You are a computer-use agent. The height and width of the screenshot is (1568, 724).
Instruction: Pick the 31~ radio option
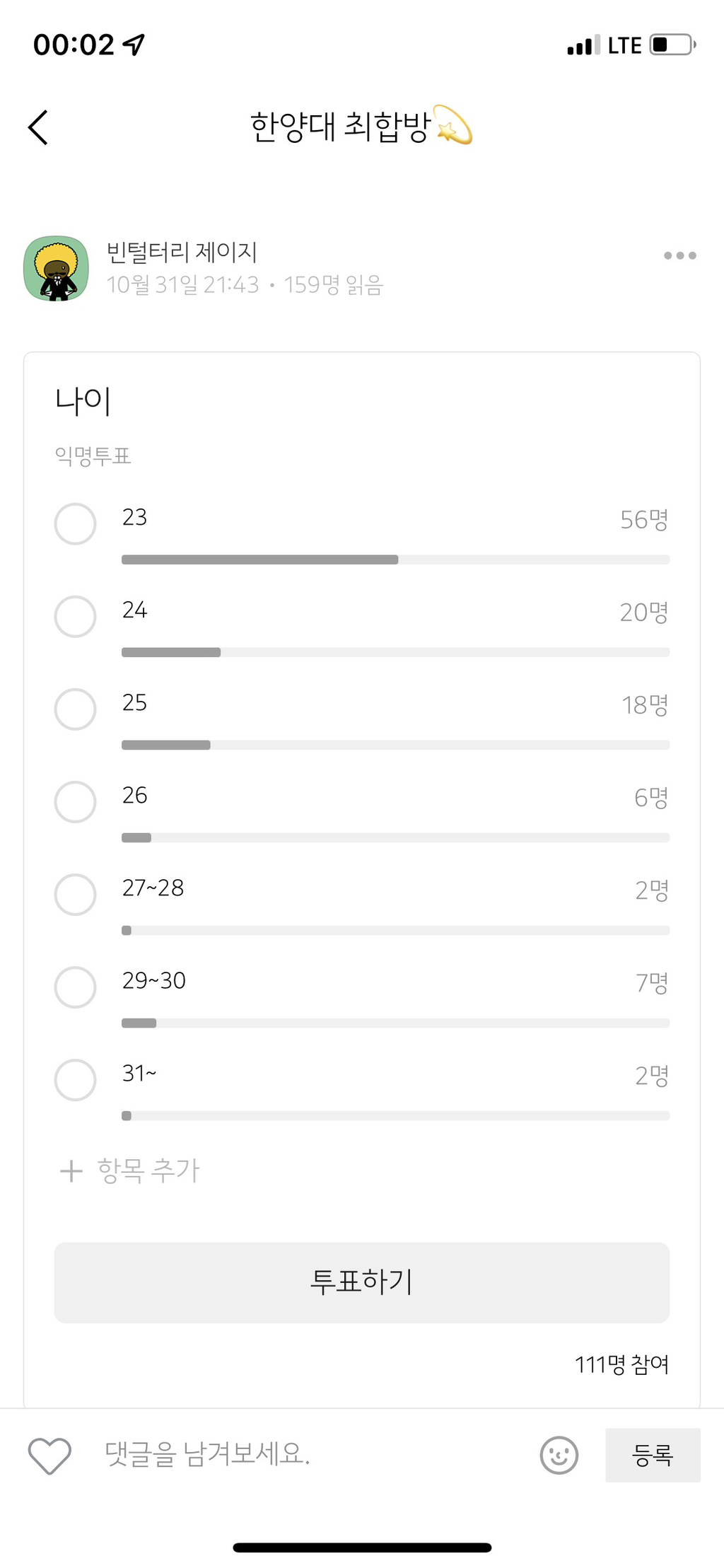(75, 1080)
